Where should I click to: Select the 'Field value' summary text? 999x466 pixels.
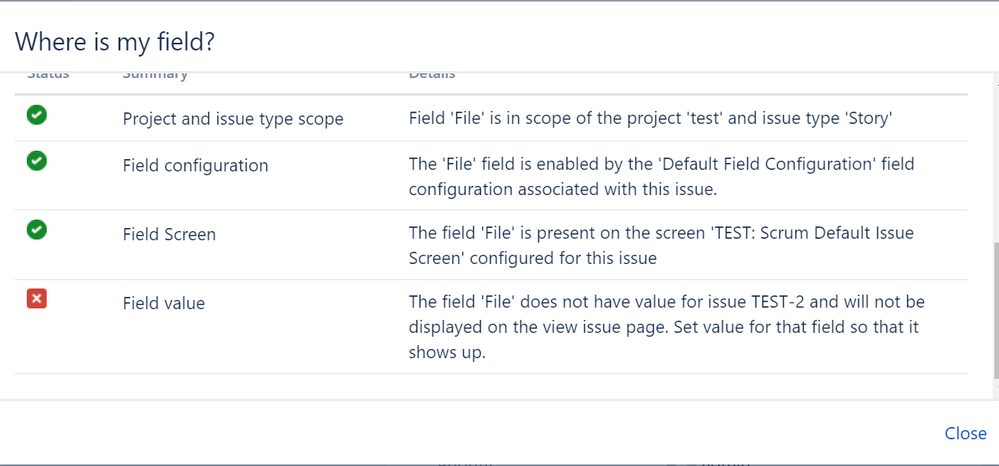pos(164,303)
